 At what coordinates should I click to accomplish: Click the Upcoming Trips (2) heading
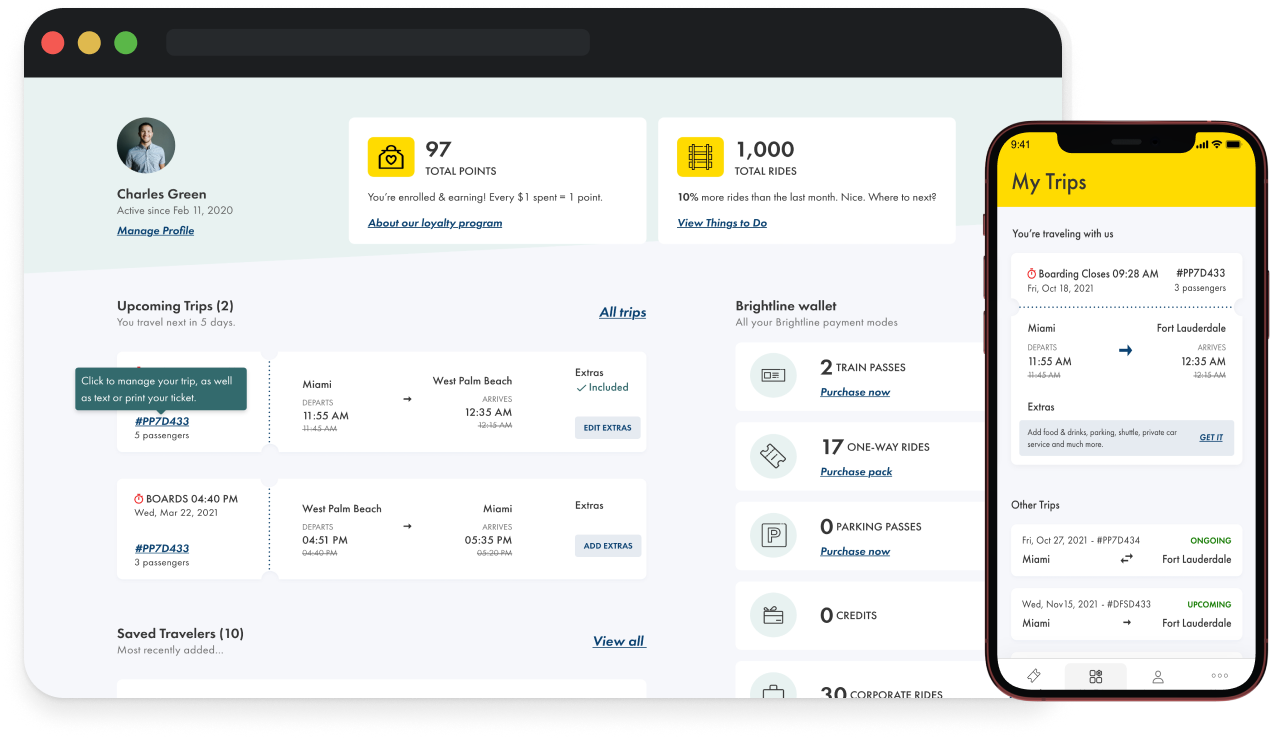tap(175, 306)
